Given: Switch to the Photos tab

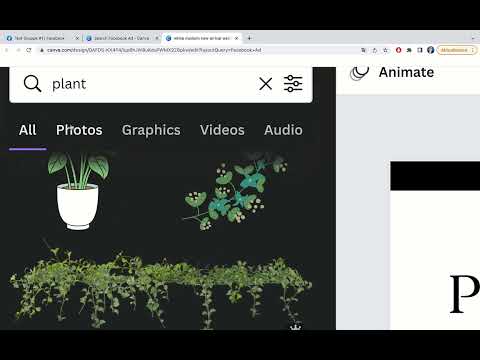Looking at the screenshot, I should point(79,130).
